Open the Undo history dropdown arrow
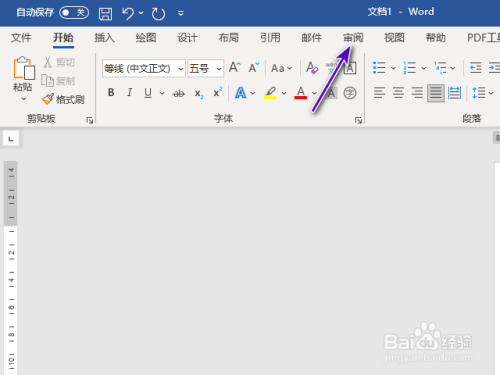Image resolution: width=500 pixels, height=375 pixels. pos(141,13)
